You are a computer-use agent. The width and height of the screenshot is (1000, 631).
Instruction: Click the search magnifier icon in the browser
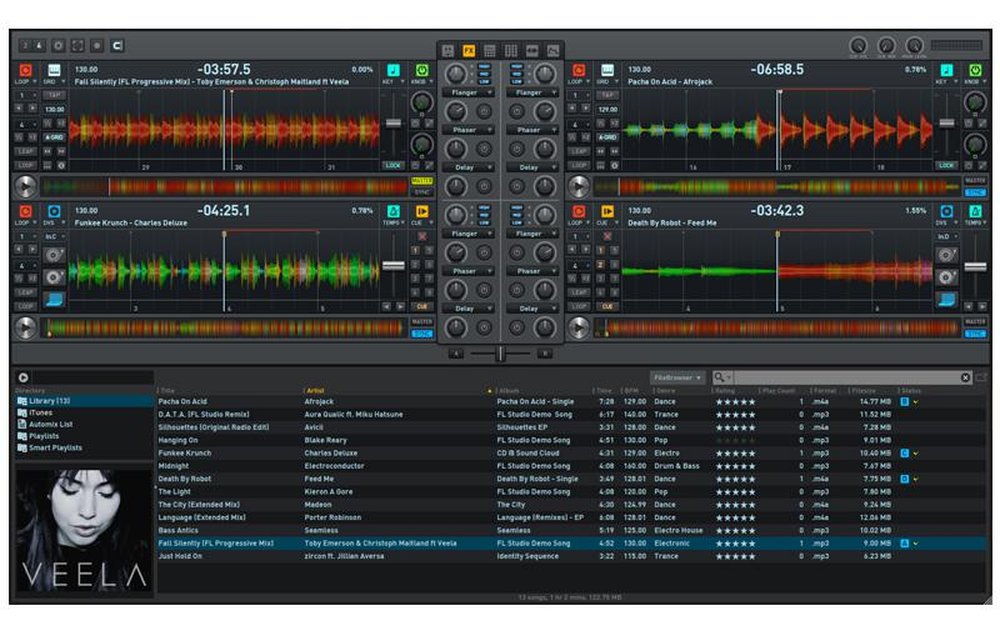719,378
